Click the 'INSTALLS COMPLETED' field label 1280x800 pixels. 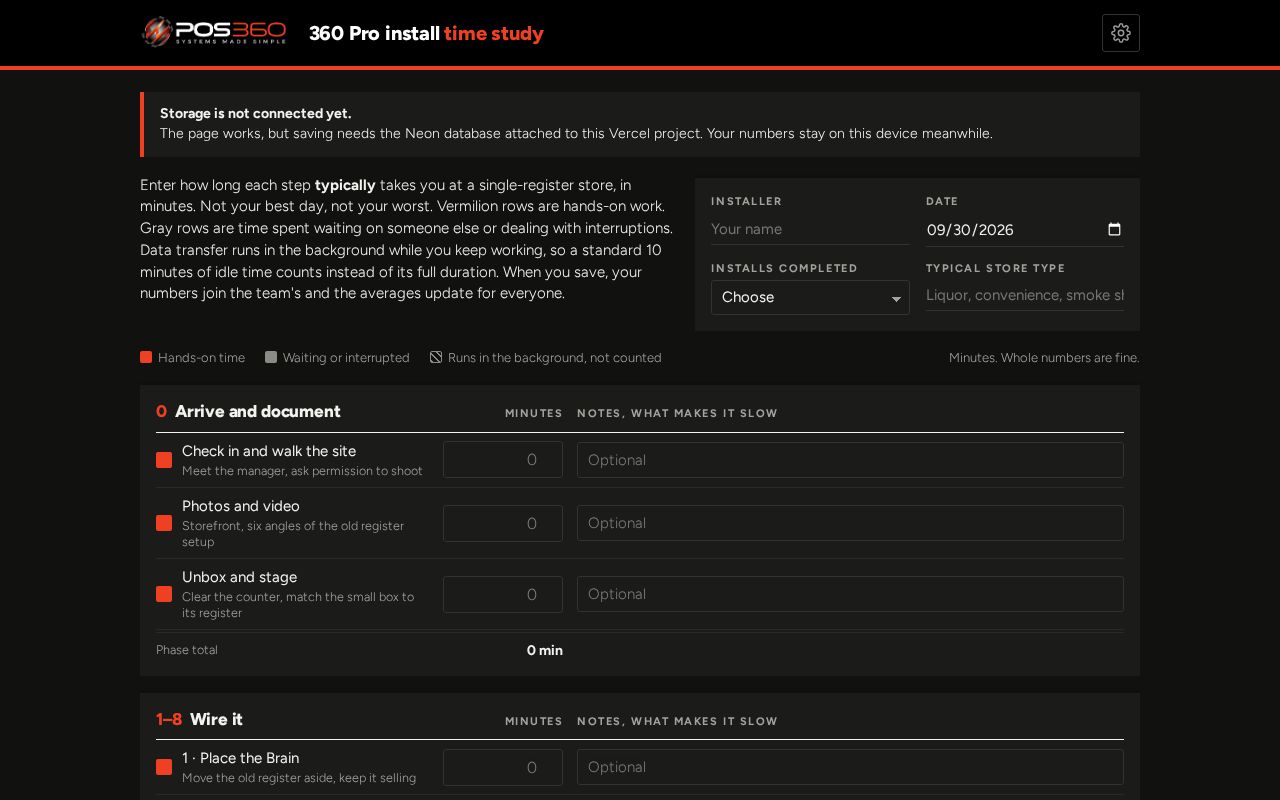tap(784, 268)
